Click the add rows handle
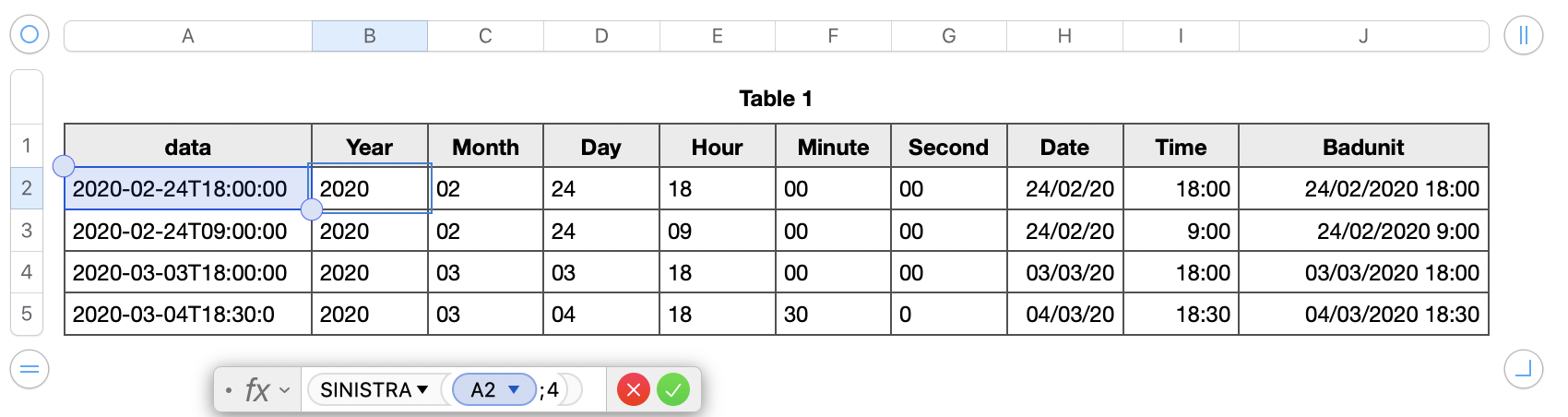The width and height of the screenshot is (1568, 417). [29, 370]
